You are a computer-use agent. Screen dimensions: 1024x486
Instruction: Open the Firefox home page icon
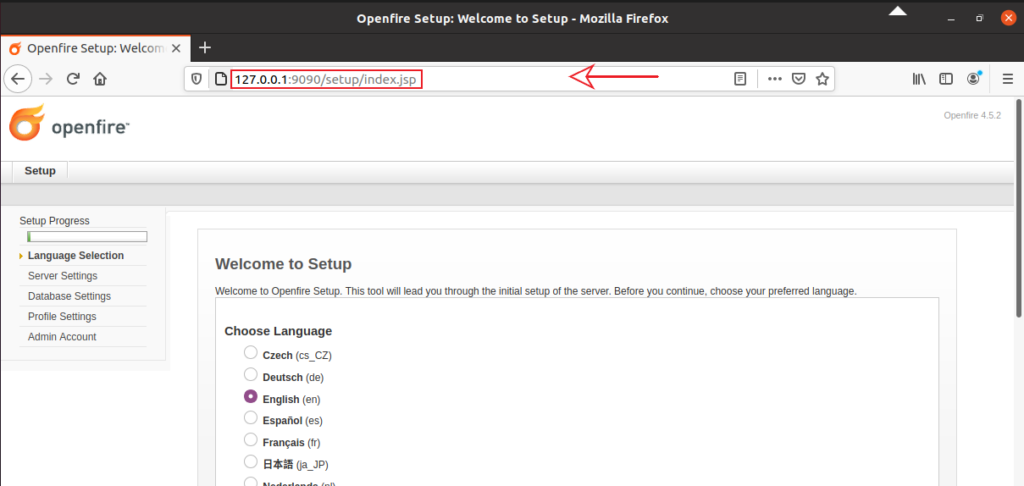pos(100,79)
